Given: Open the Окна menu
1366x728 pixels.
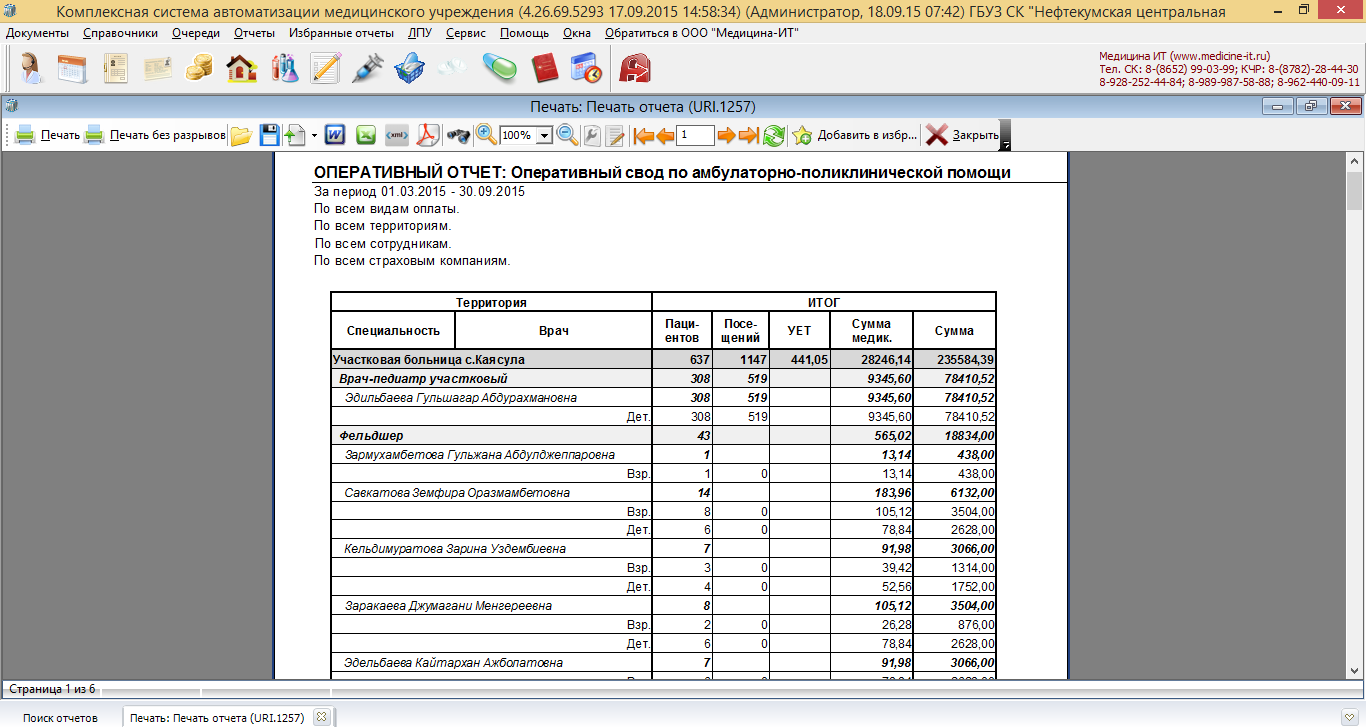Looking at the screenshot, I should click(577, 33).
